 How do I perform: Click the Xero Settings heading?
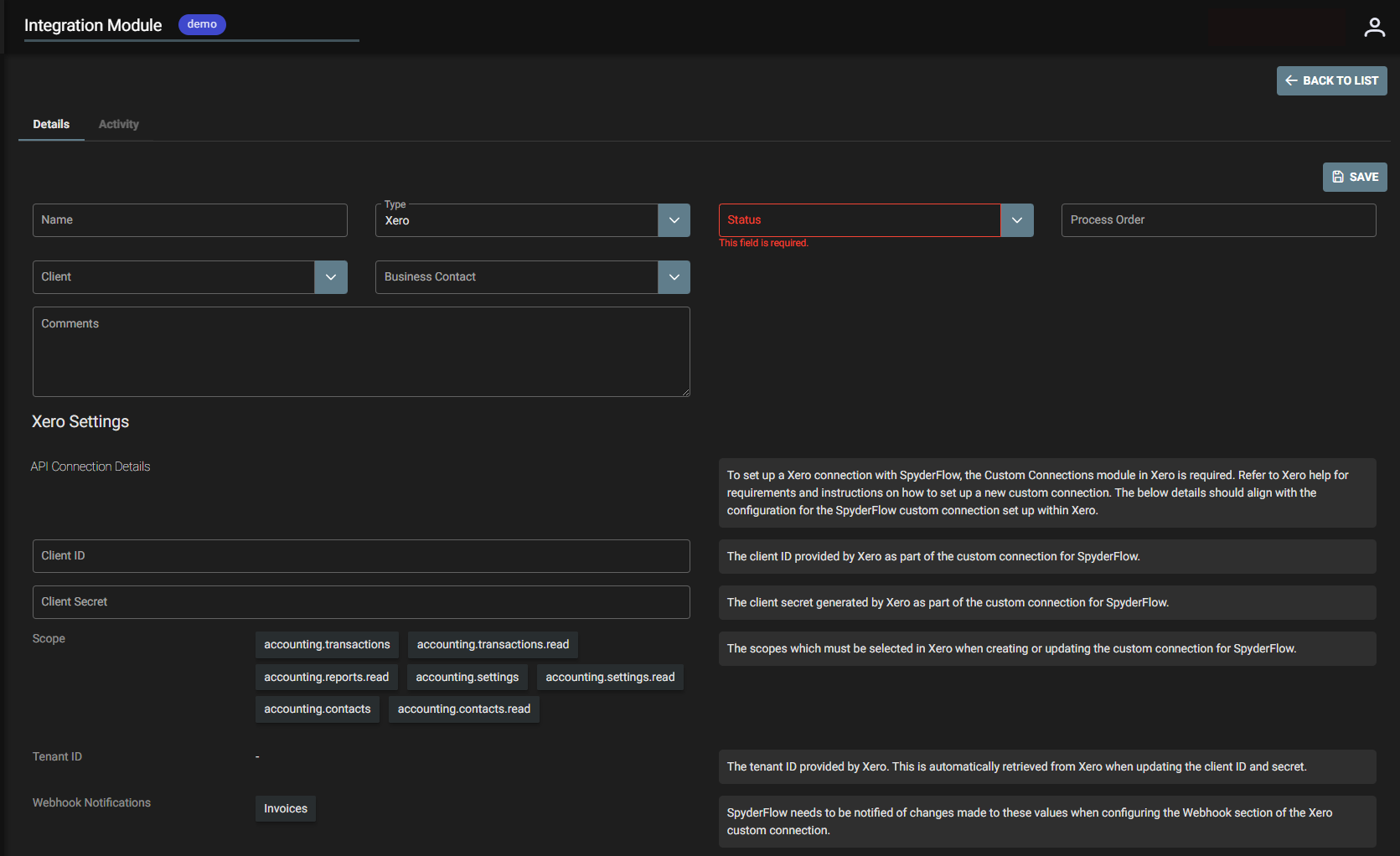[80, 422]
